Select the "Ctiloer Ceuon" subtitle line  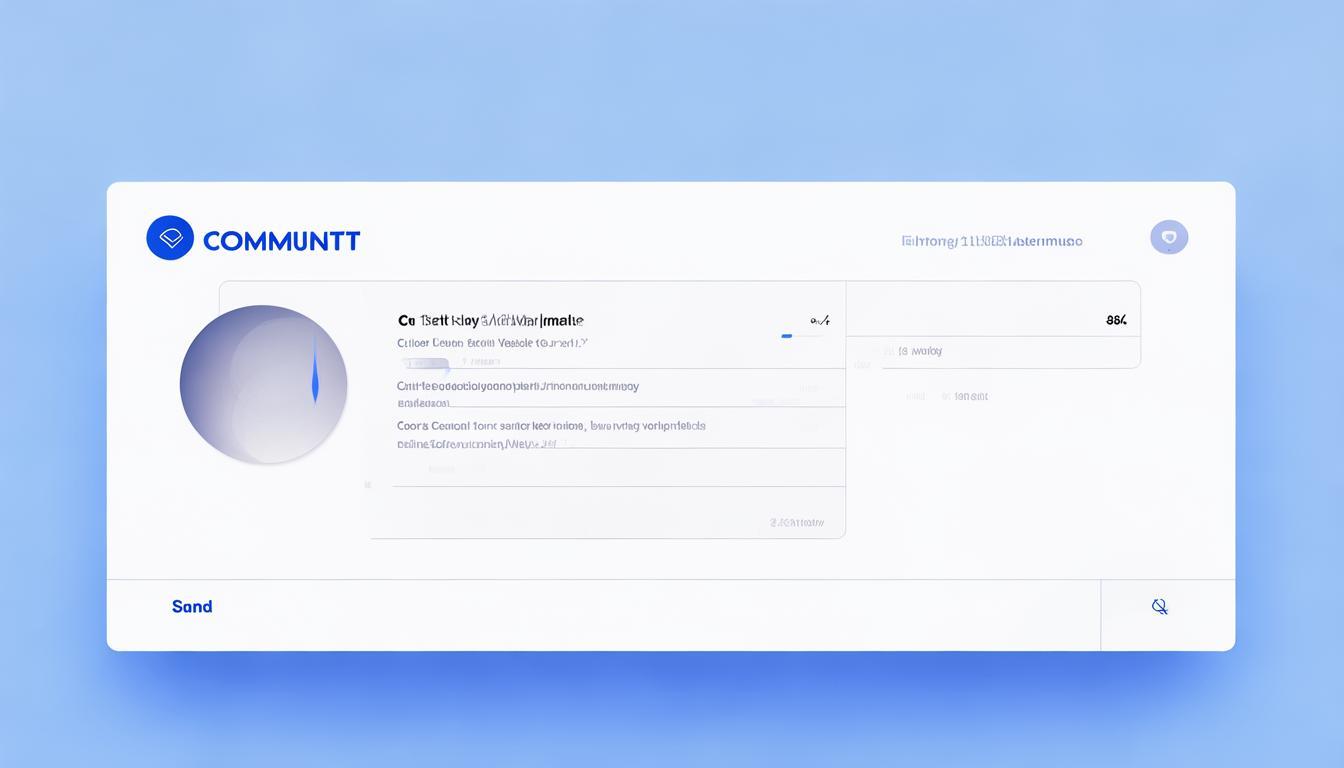pyautogui.click(x=492, y=343)
